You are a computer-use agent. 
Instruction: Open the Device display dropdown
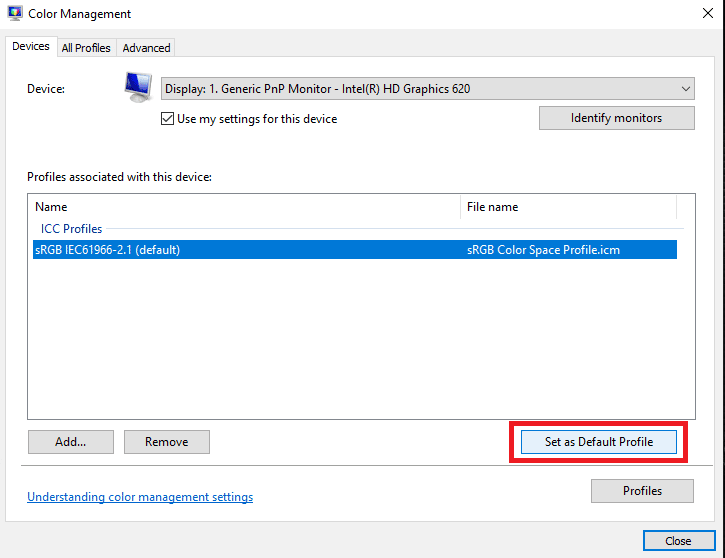point(428,89)
